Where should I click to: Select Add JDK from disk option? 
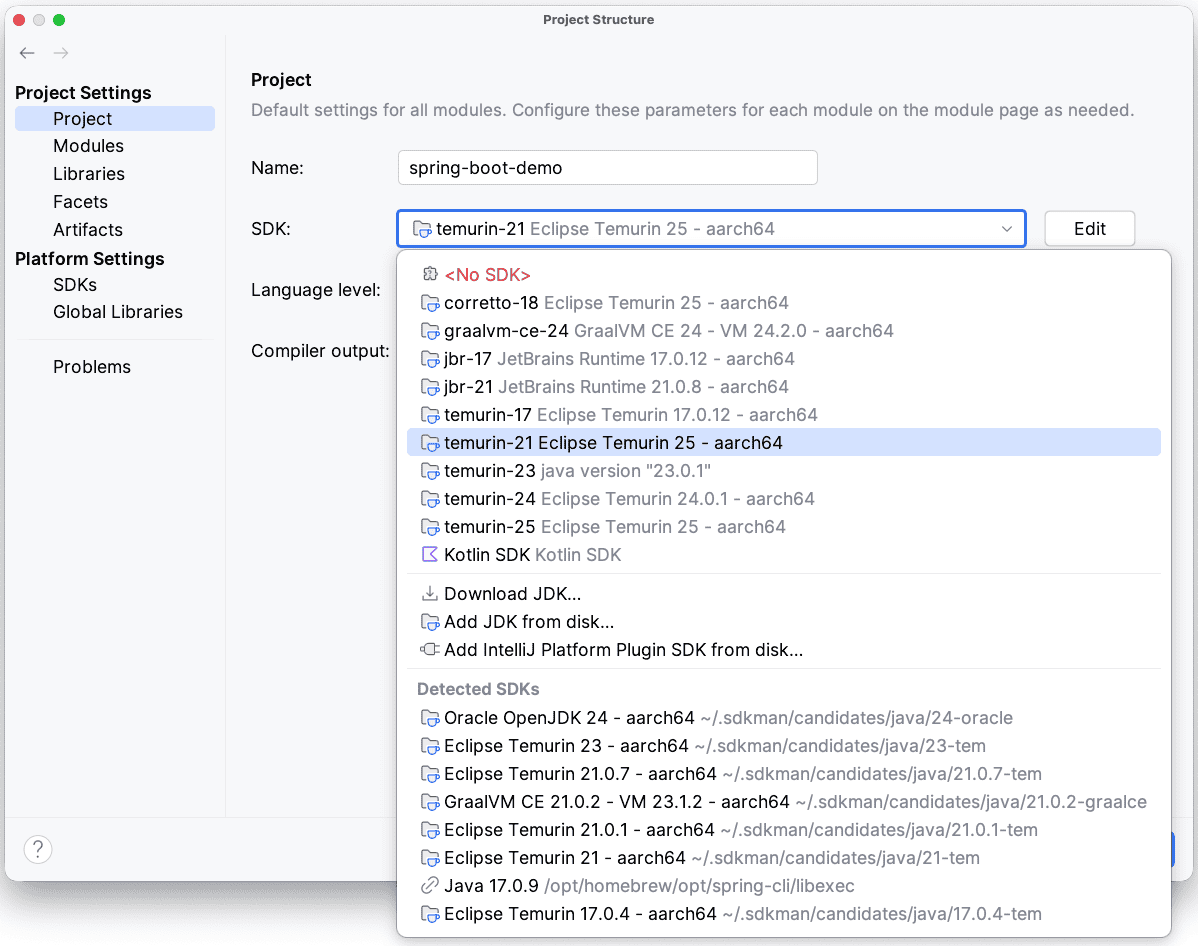pyautogui.click(x=529, y=622)
